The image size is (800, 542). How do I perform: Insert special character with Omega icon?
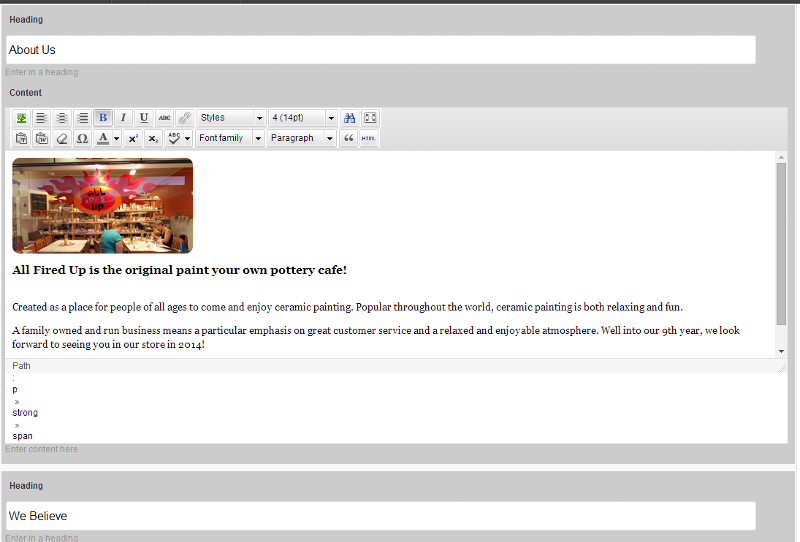tap(82, 138)
